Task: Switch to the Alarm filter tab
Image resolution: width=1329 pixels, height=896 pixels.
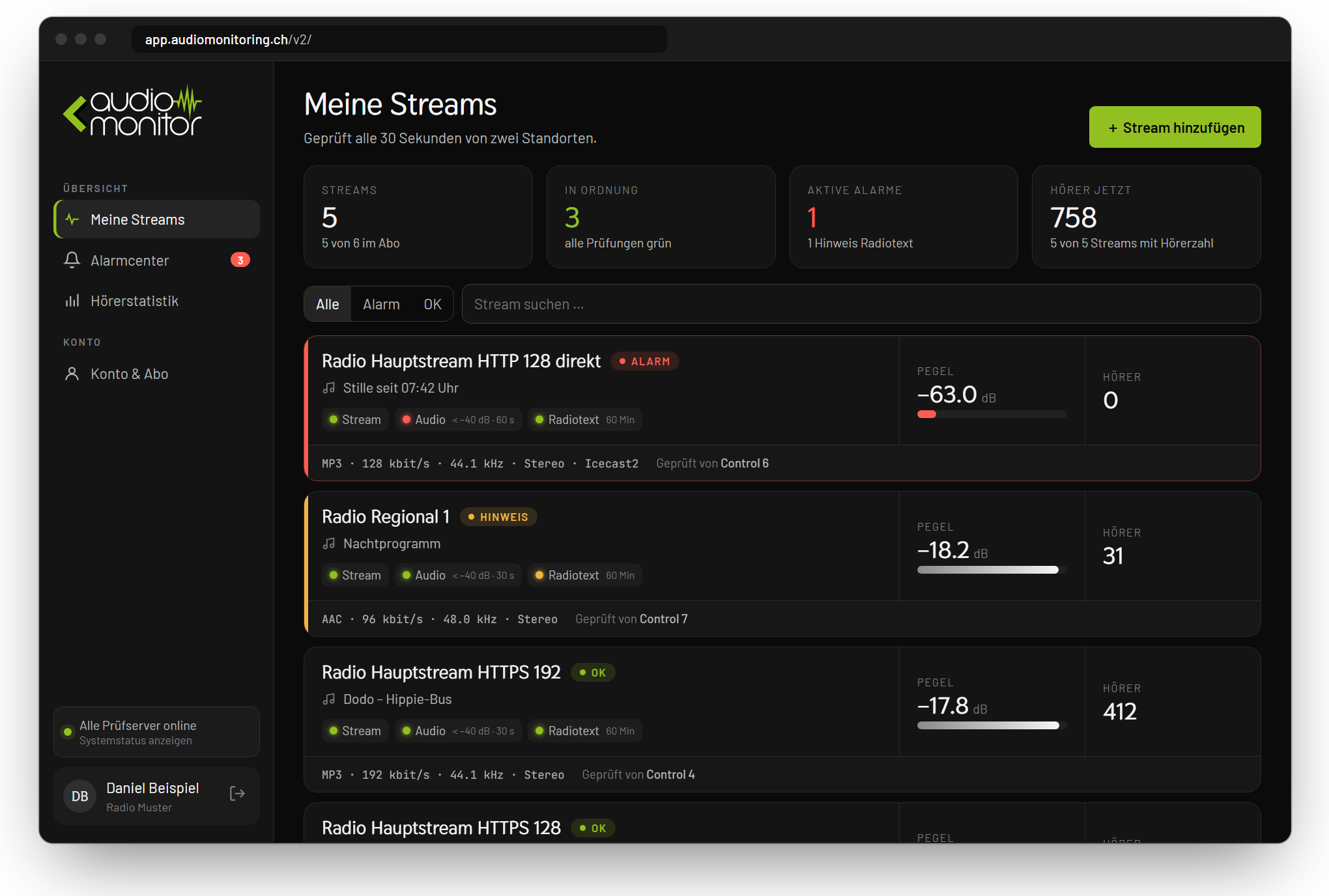Action: pyautogui.click(x=381, y=304)
